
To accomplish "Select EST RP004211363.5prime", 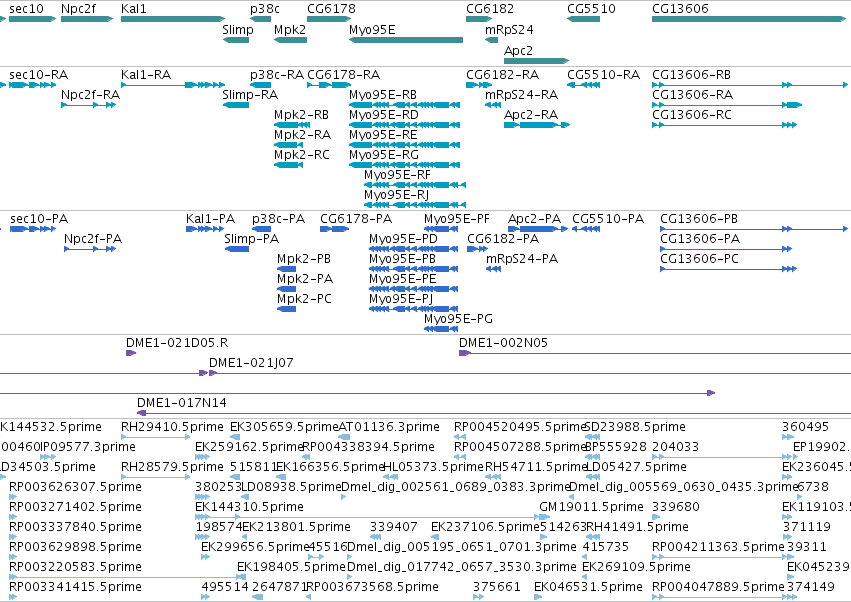I will point(718,547).
